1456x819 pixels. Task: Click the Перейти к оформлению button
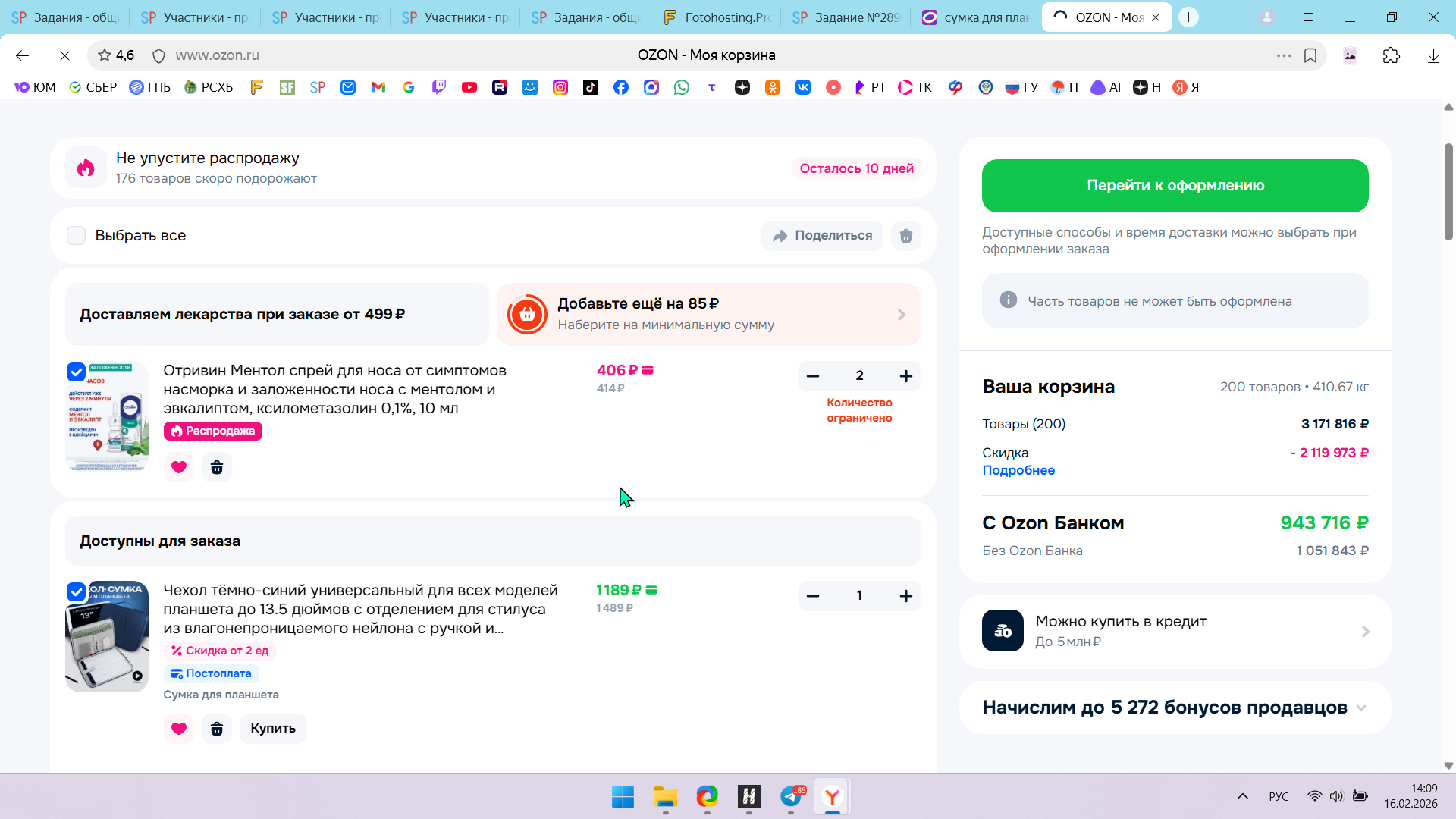tap(1175, 186)
